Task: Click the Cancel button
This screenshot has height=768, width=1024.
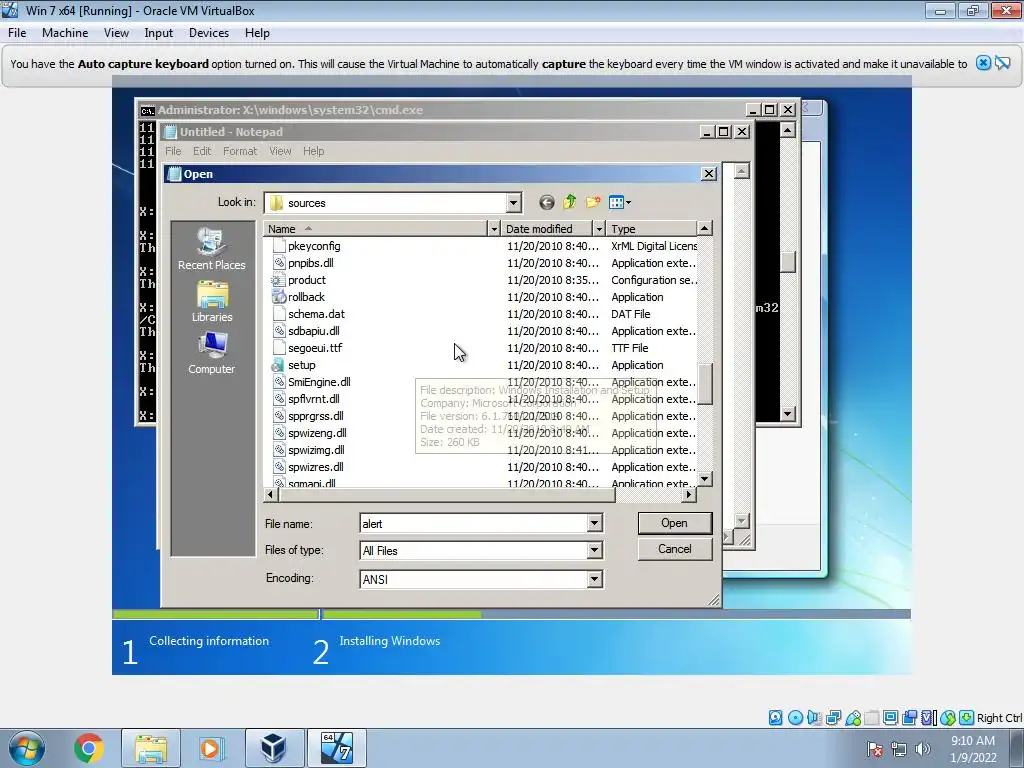Action: click(x=675, y=549)
